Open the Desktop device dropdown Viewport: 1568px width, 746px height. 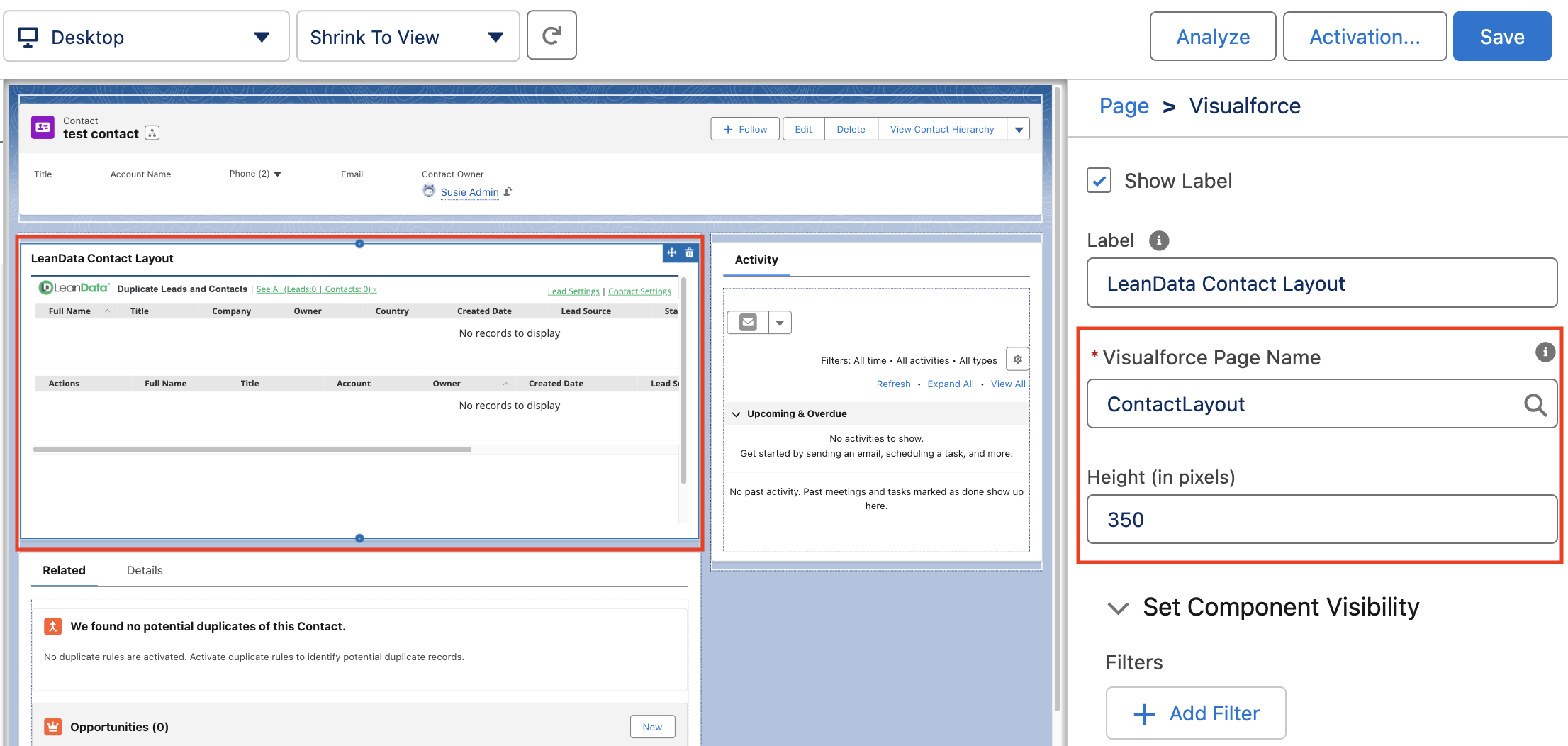pyautogui.click(x=146, y=36)
